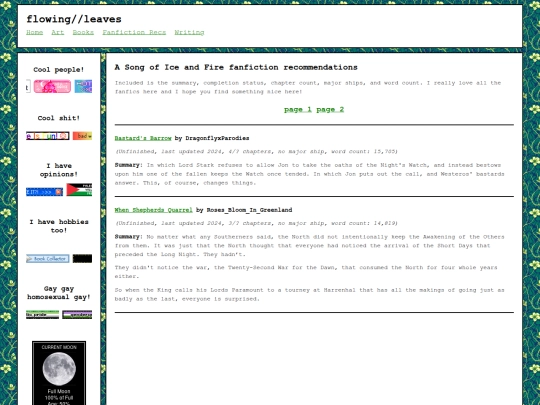540x405 pixels.
Task: Click the orange 'bad' badge under Cool shit
Action: 82,136
